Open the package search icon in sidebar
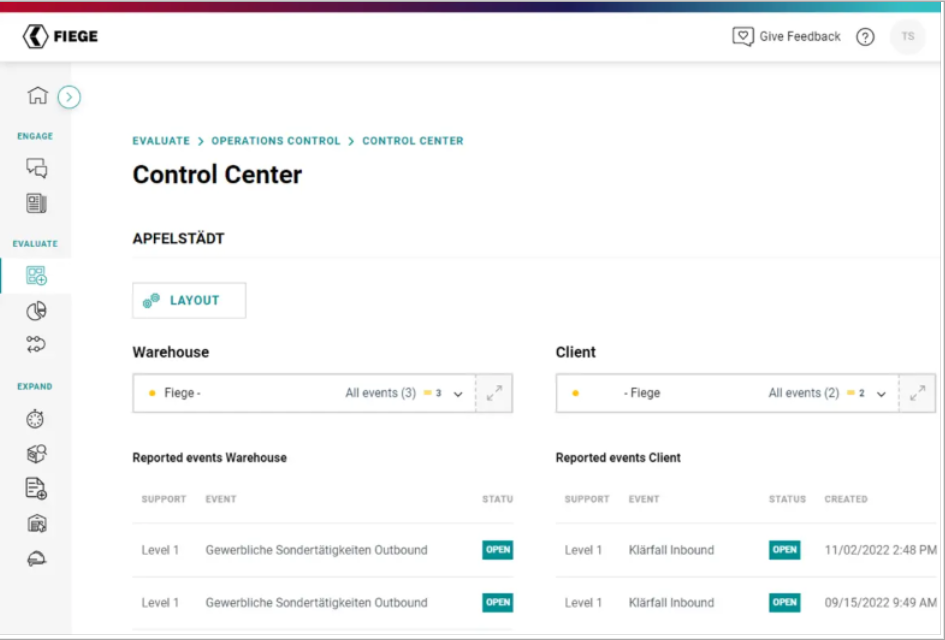This screenshot has width=945, height=640. (x=37, y=454)
